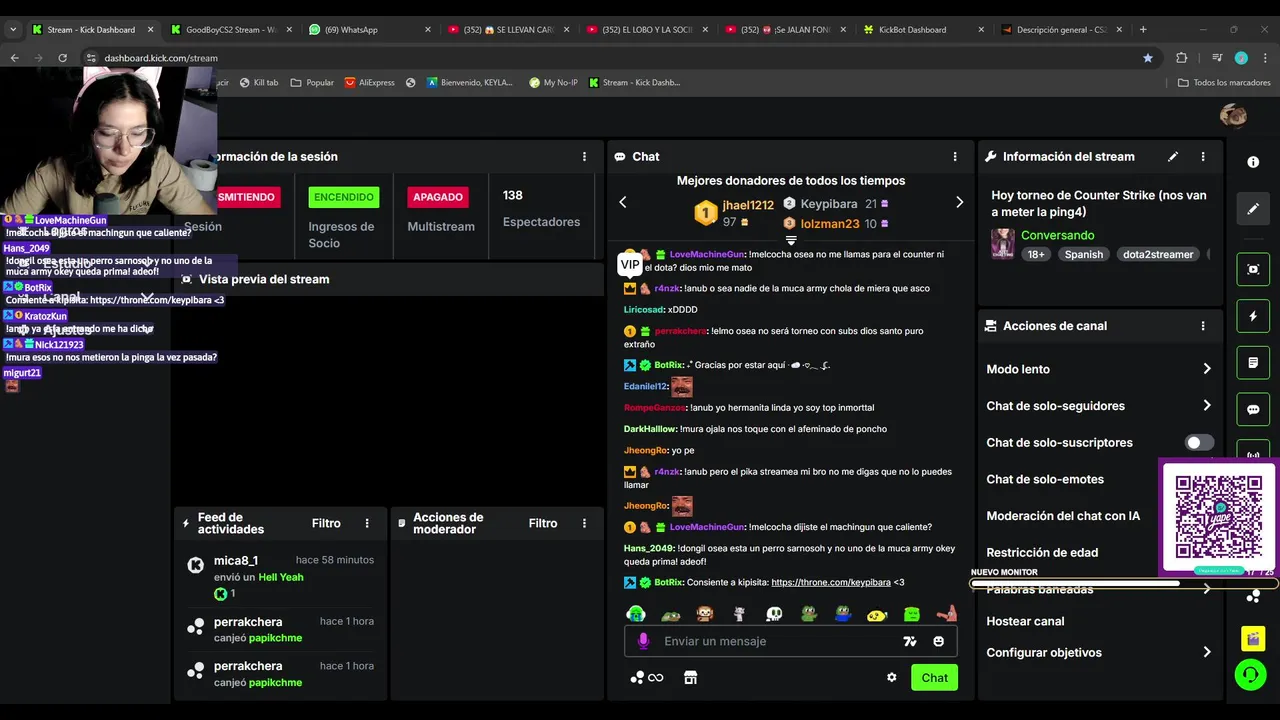1280x720 pixels.
Task: Open Acciones de moderador three-dot menu
Action: click(x=584, y=523)
